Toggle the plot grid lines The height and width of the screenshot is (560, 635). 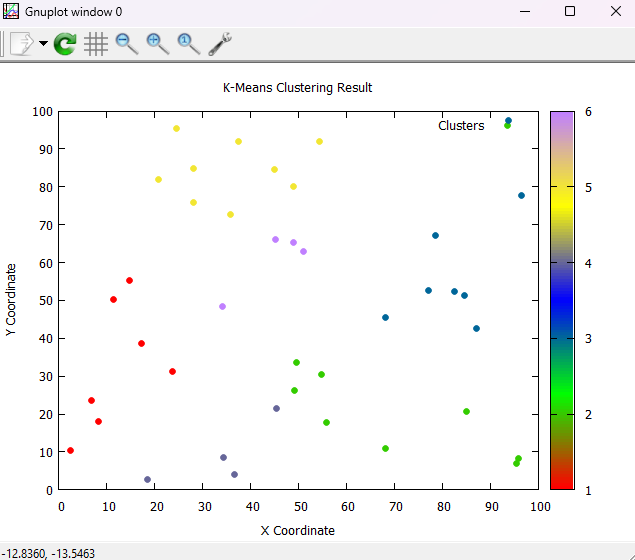tap(96, 43)
